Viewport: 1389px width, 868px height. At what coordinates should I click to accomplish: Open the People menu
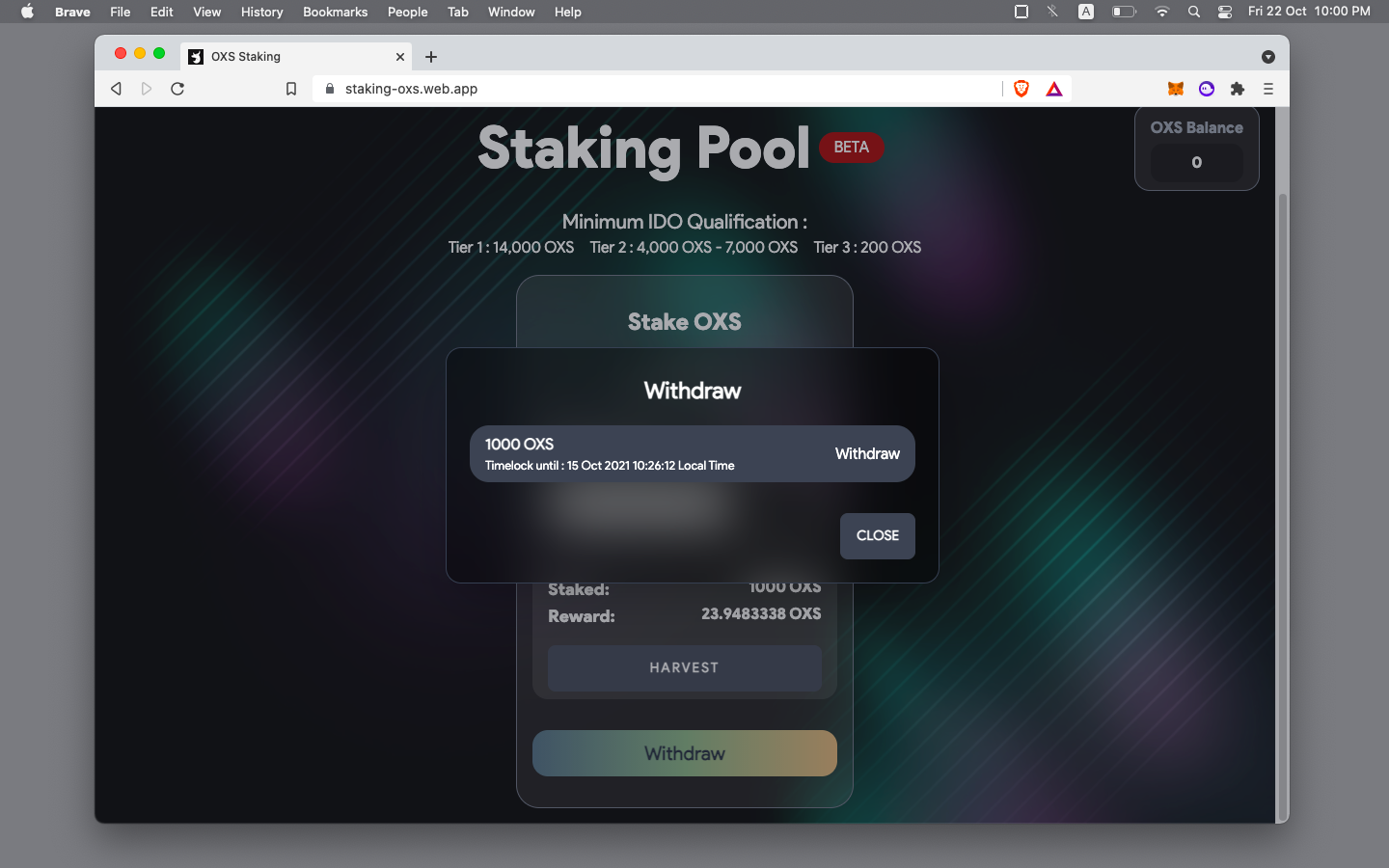(x=408, y=12)
